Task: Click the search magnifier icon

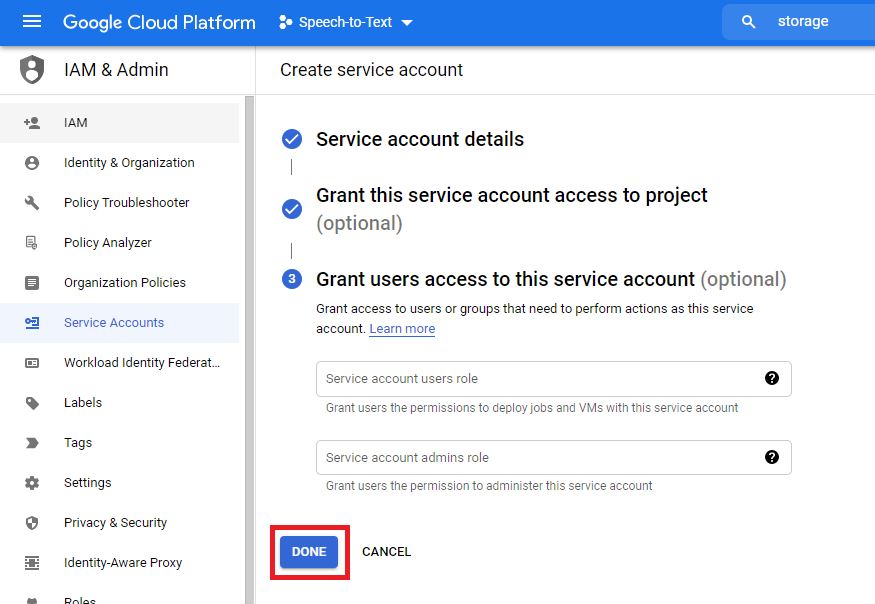Action: 748,22
